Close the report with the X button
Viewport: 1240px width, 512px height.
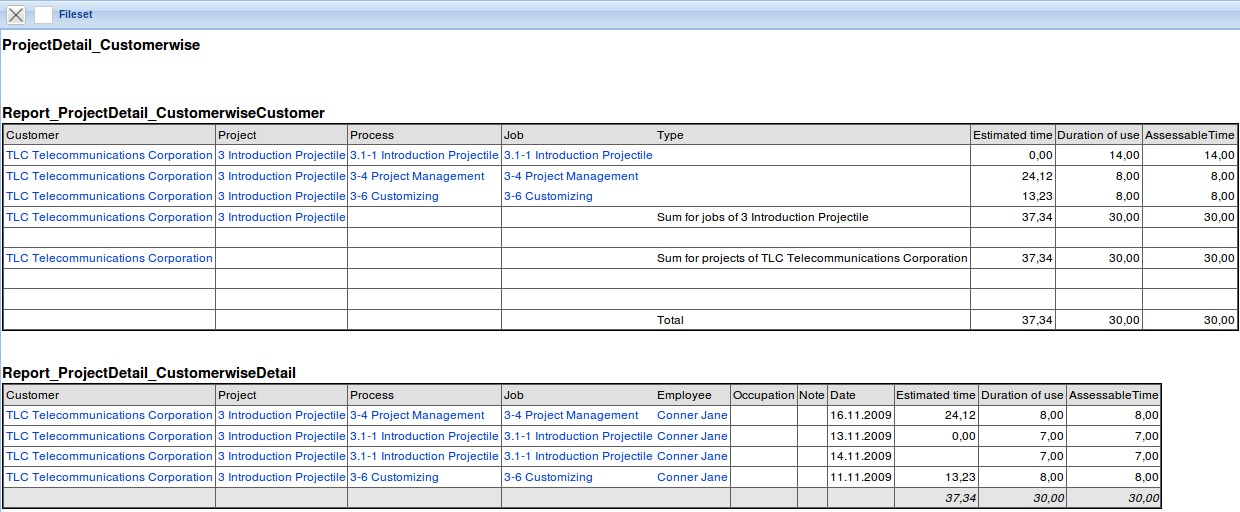(x=16, y=15)
